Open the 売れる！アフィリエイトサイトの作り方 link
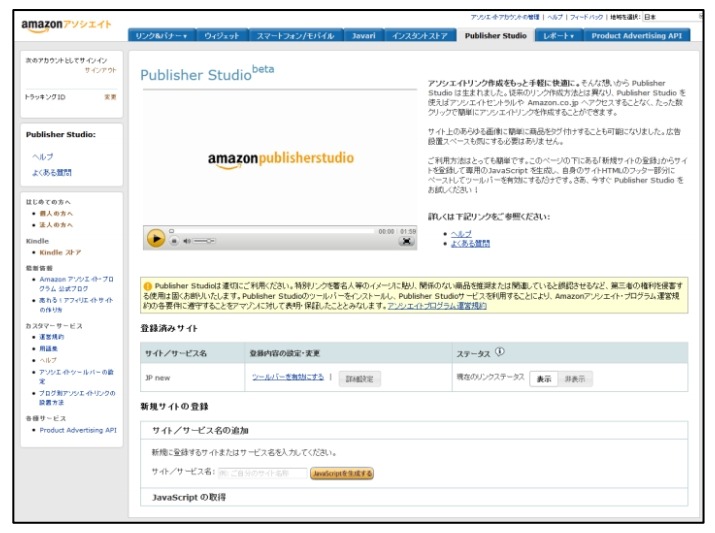 (x=76, y=305)
